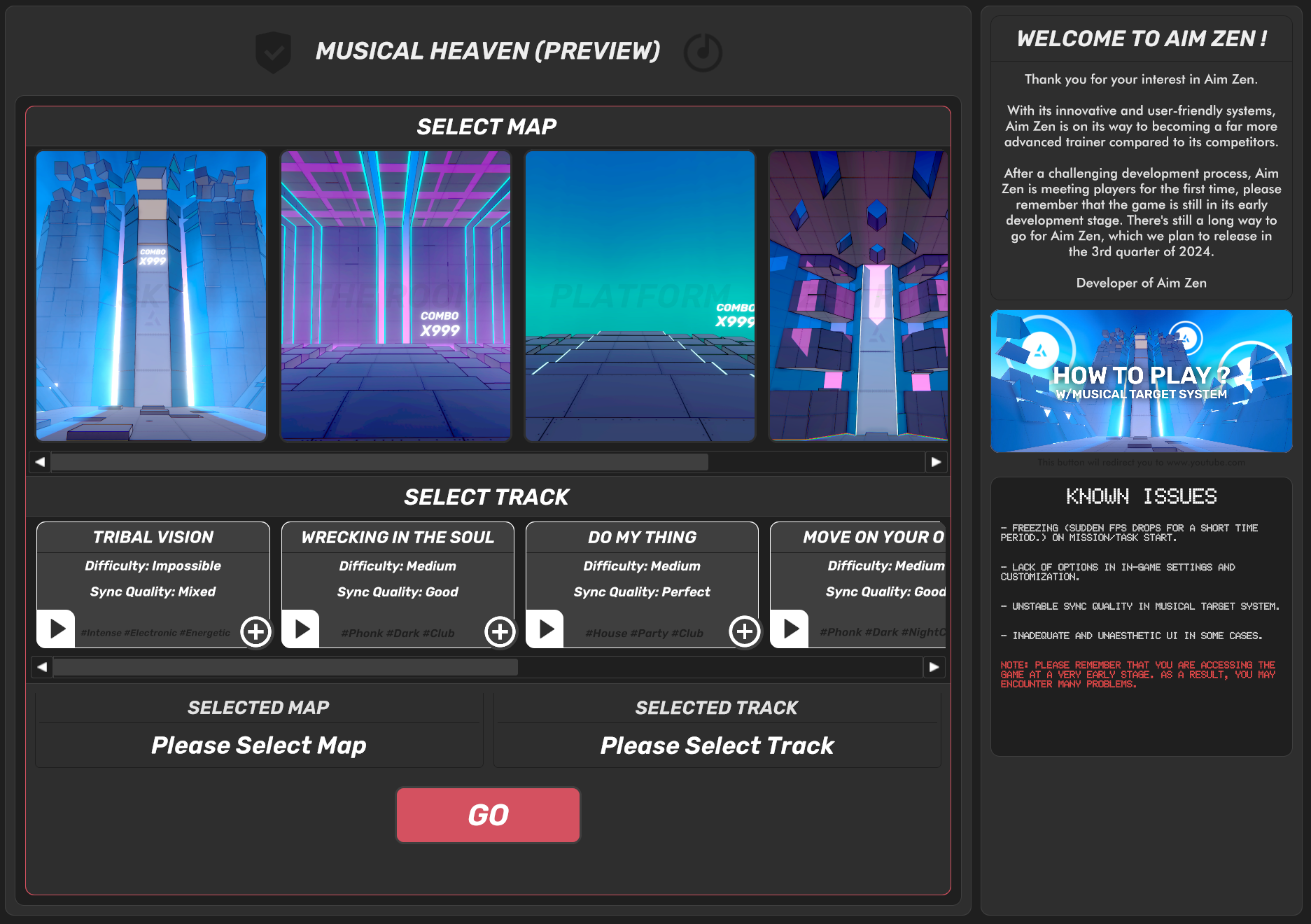Click the track list scrollbar handle

pos(283,667)
